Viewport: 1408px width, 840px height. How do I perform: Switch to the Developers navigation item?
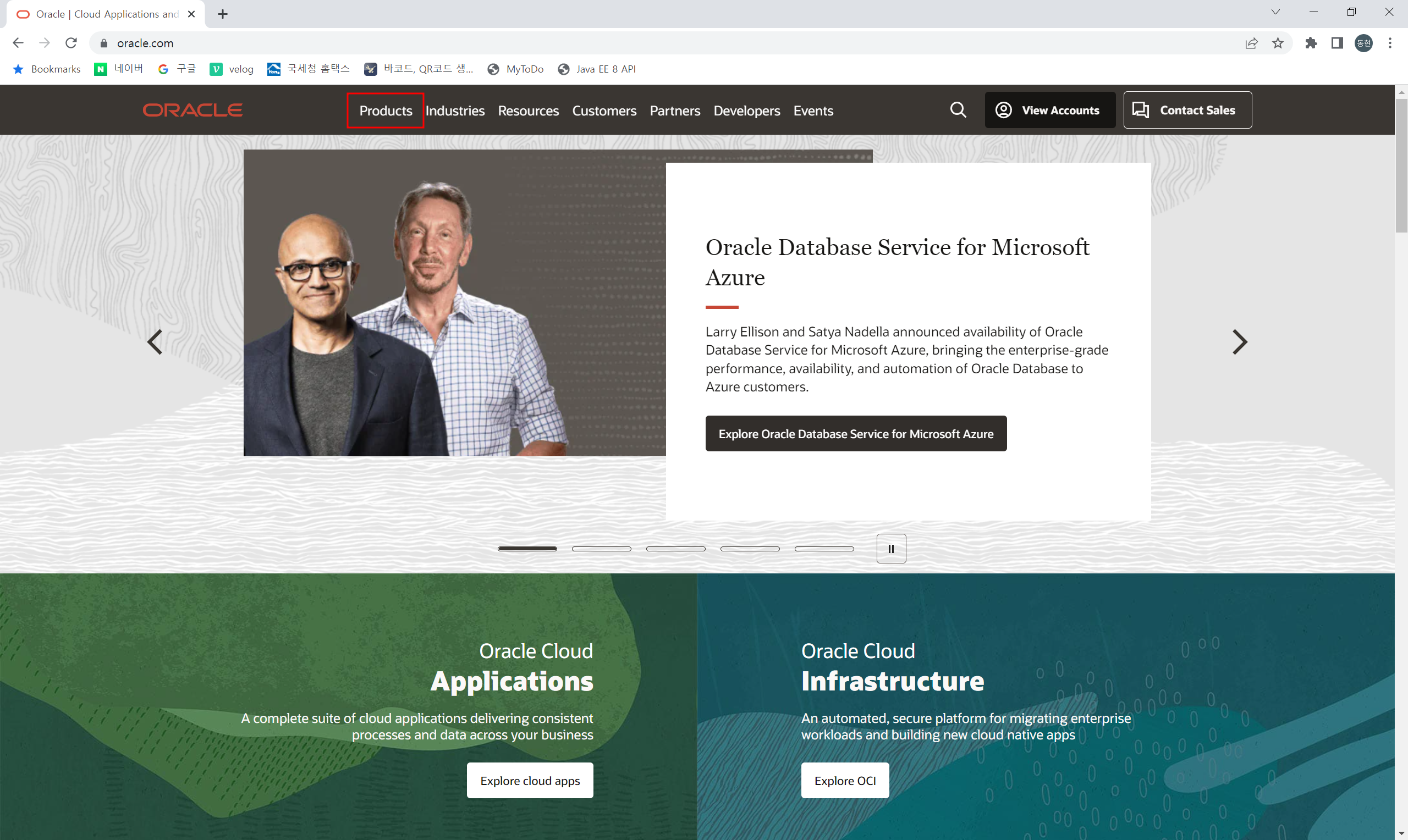tap(746, 111)
